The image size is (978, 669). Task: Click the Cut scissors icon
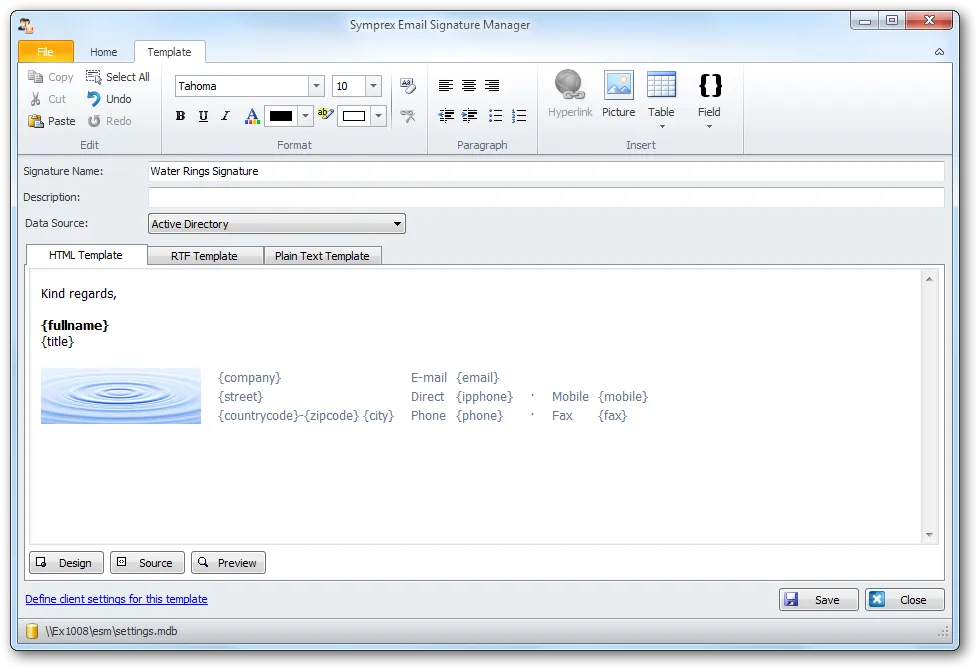point(36,99)
